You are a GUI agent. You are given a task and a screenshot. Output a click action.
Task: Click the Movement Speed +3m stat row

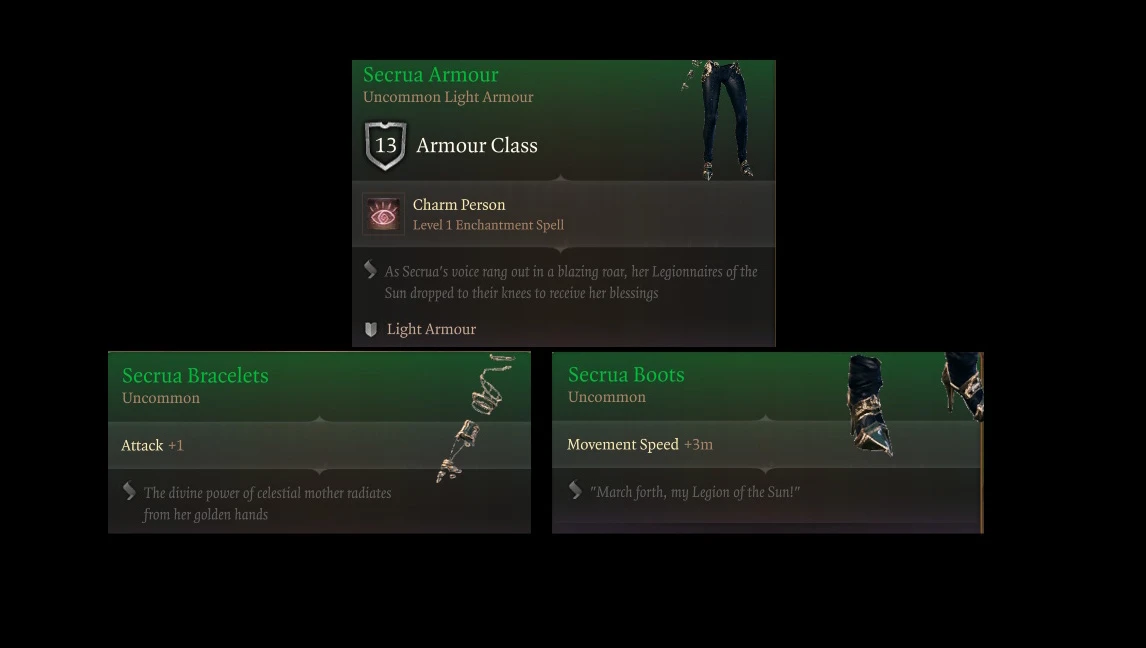[766, 444]
